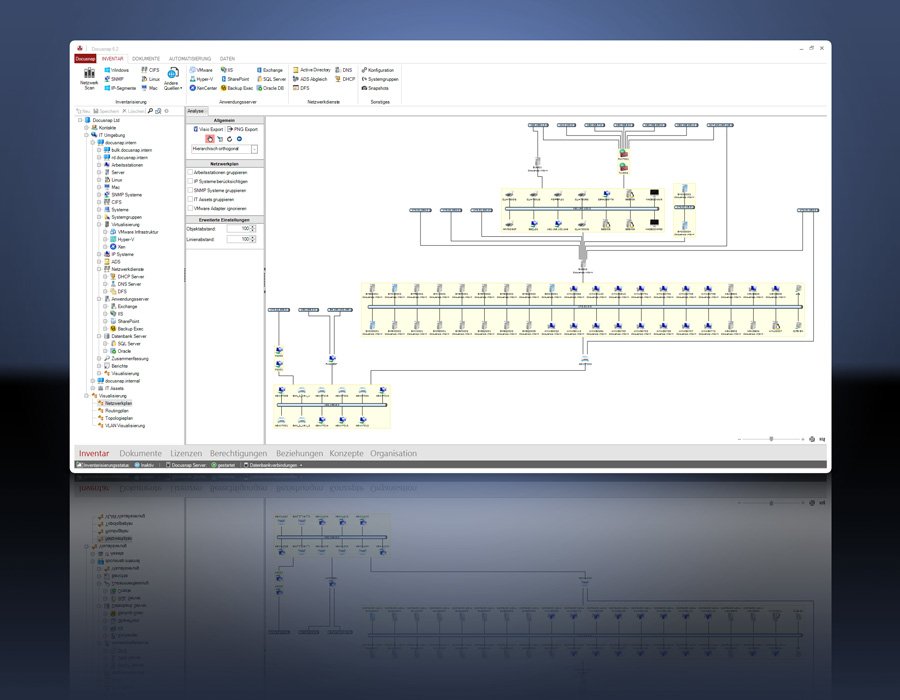900x700 pixels.
Task: Select Linux inventory in ribbon
Action: pyautogui.click(x=151, y=79)
